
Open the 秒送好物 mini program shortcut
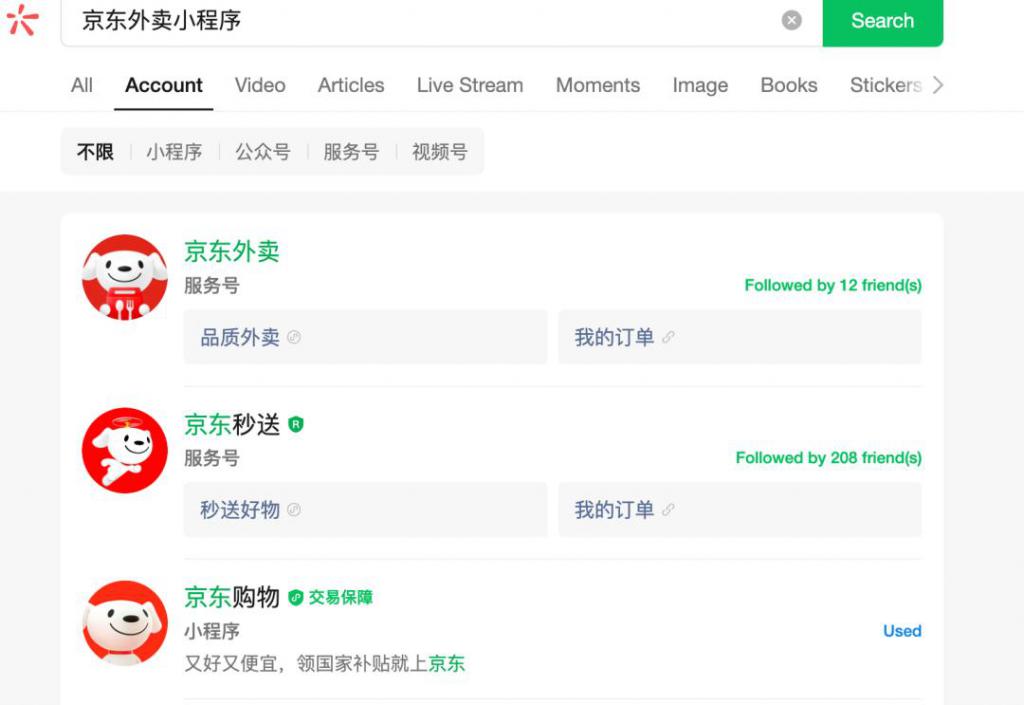click(366, 510)
